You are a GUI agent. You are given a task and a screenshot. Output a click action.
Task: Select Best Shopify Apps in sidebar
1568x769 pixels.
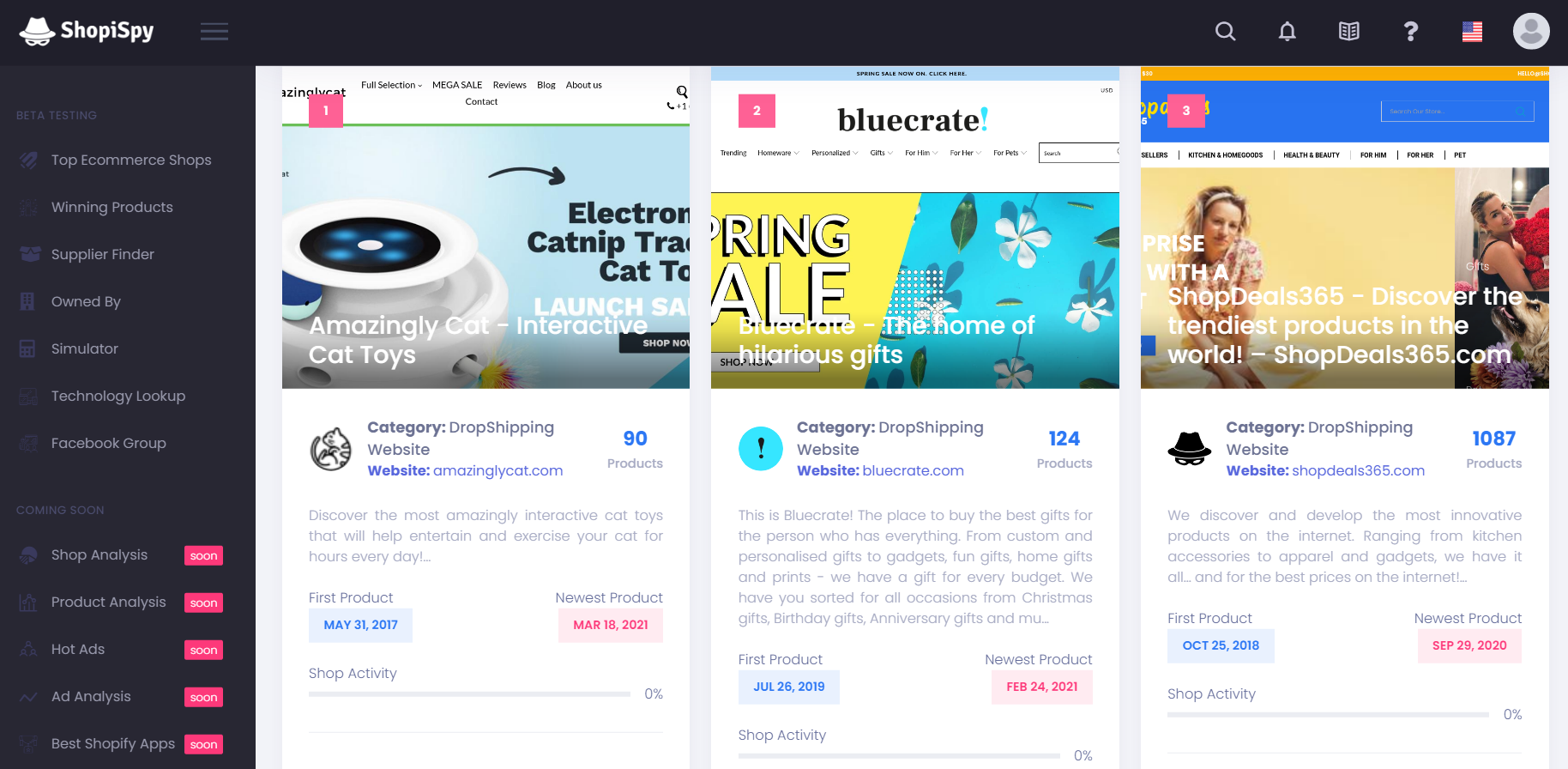[x=113, y=744]
